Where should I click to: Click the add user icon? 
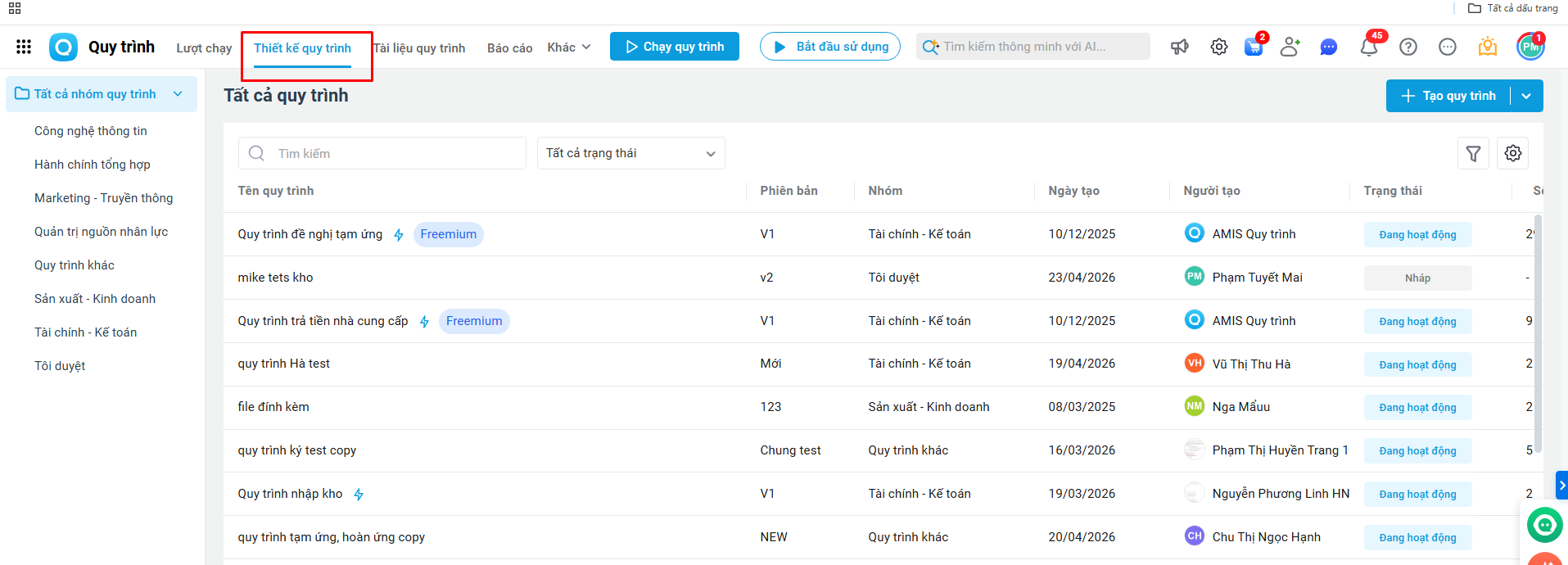1290,47
